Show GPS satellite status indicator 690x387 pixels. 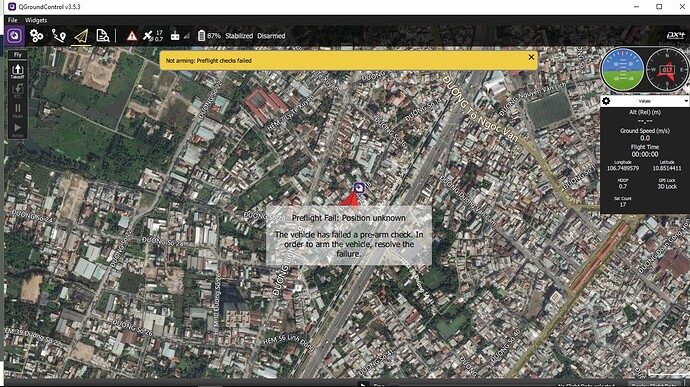point(153,36)
